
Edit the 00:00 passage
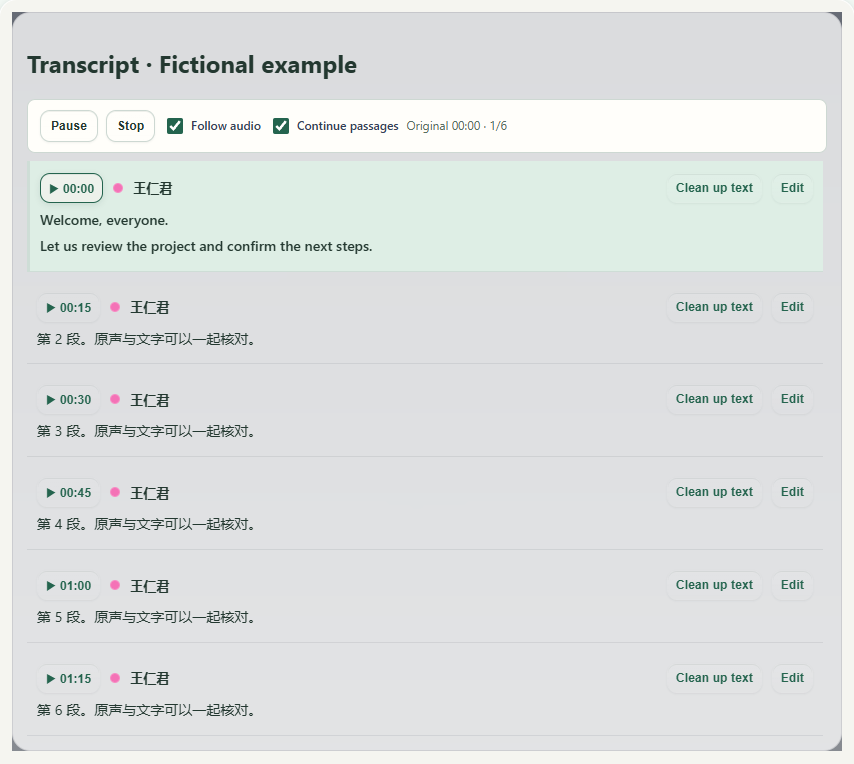(792, 188)
